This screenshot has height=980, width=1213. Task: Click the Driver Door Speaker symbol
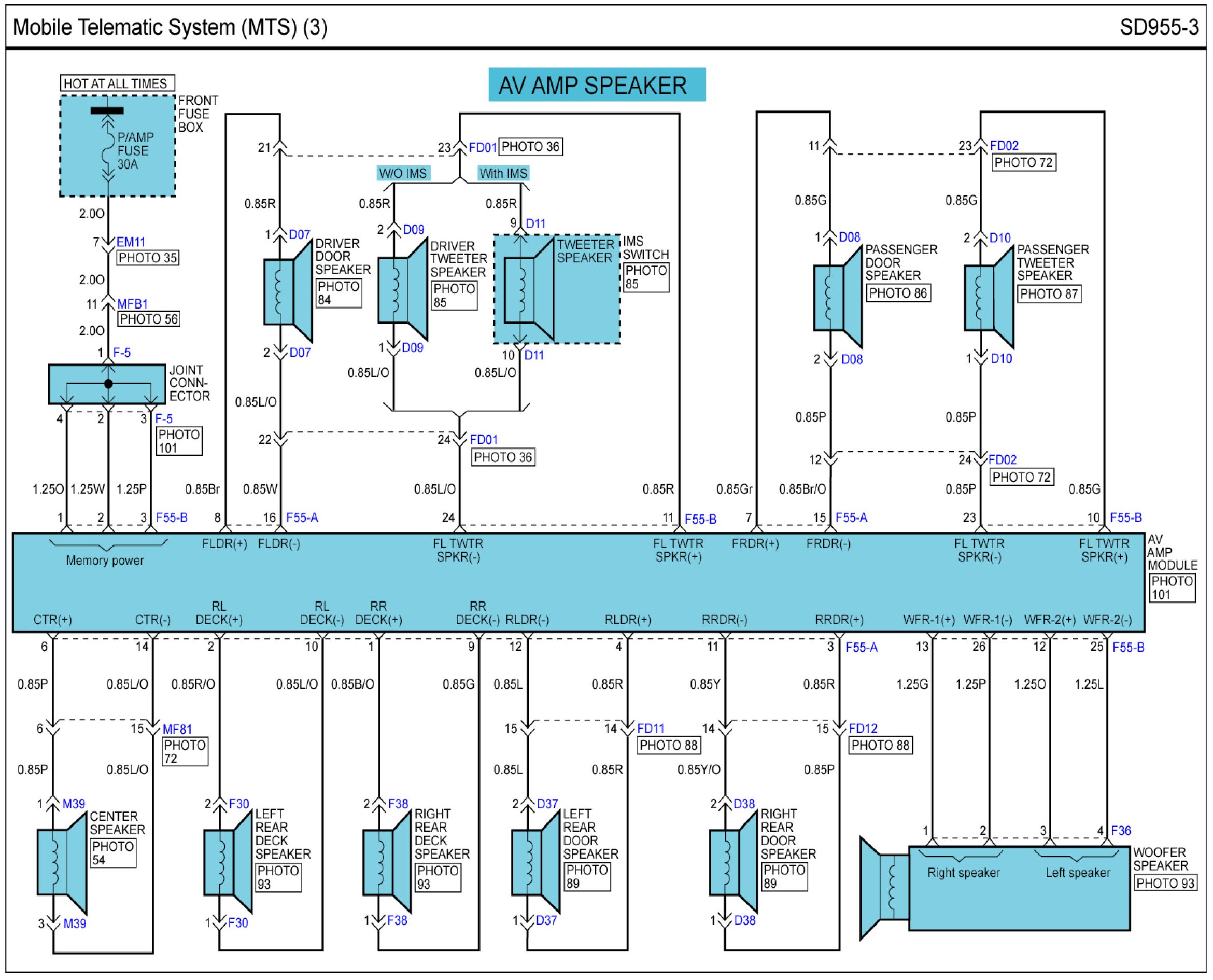(x=288, y=291)
